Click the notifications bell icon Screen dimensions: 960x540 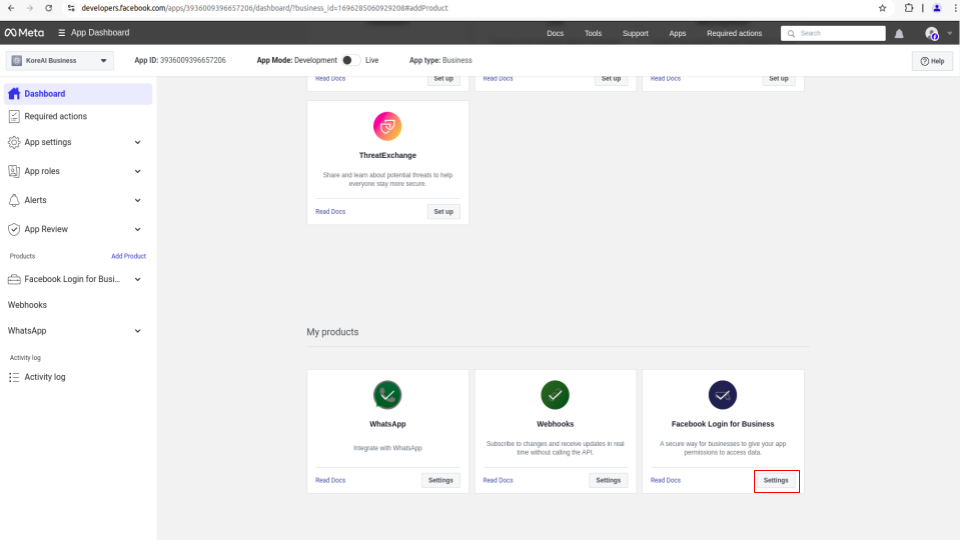click(x=899, y=33)
